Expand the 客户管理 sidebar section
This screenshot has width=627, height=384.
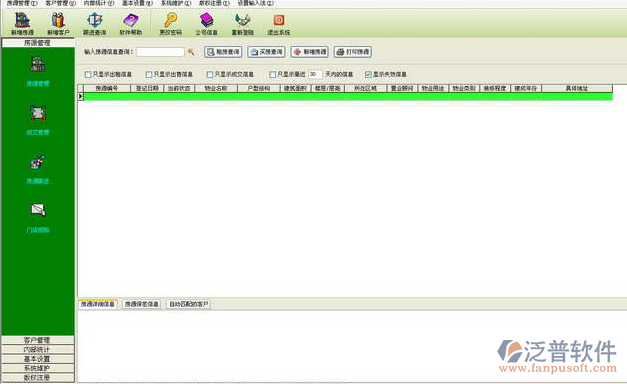point(38,340)
